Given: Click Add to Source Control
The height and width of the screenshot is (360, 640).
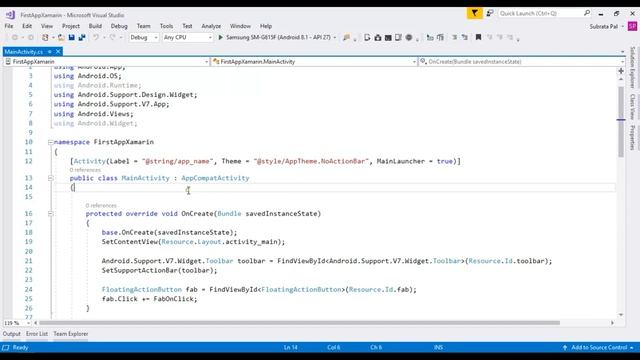Looking at the screenshot, I should click(x=599, y=347).
